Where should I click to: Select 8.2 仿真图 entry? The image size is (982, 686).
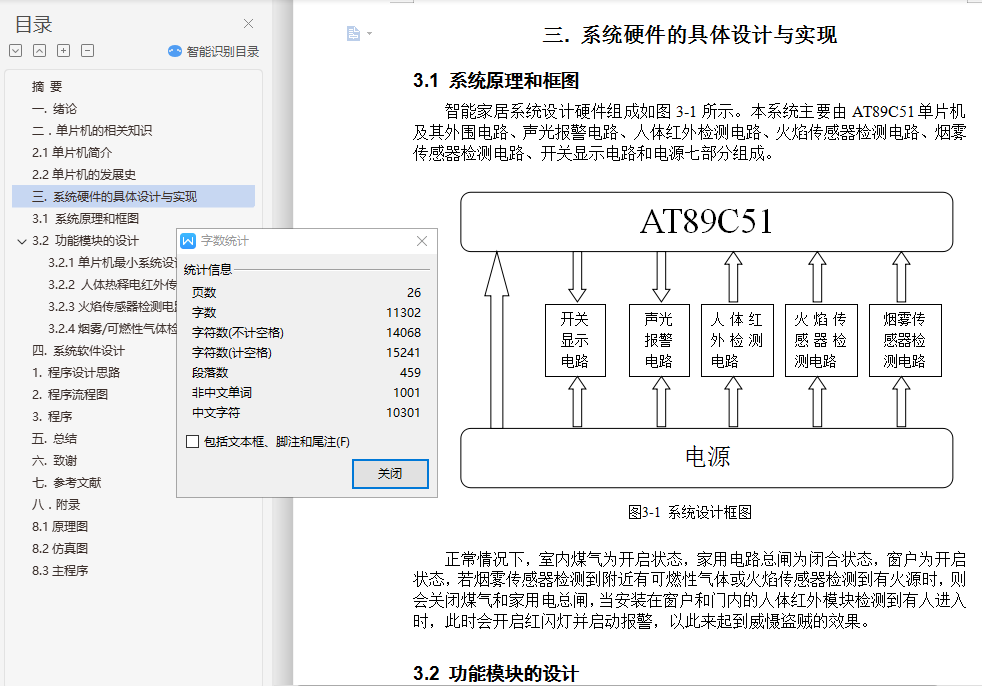59,548
